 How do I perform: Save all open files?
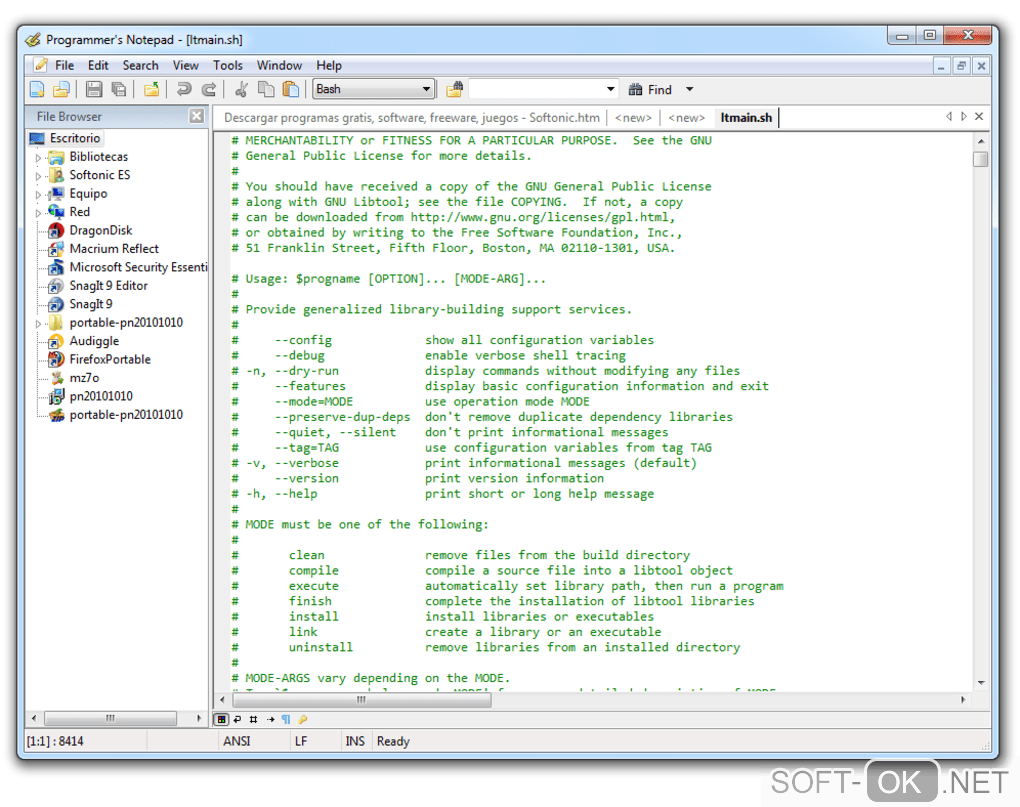[x=119, y=89]
